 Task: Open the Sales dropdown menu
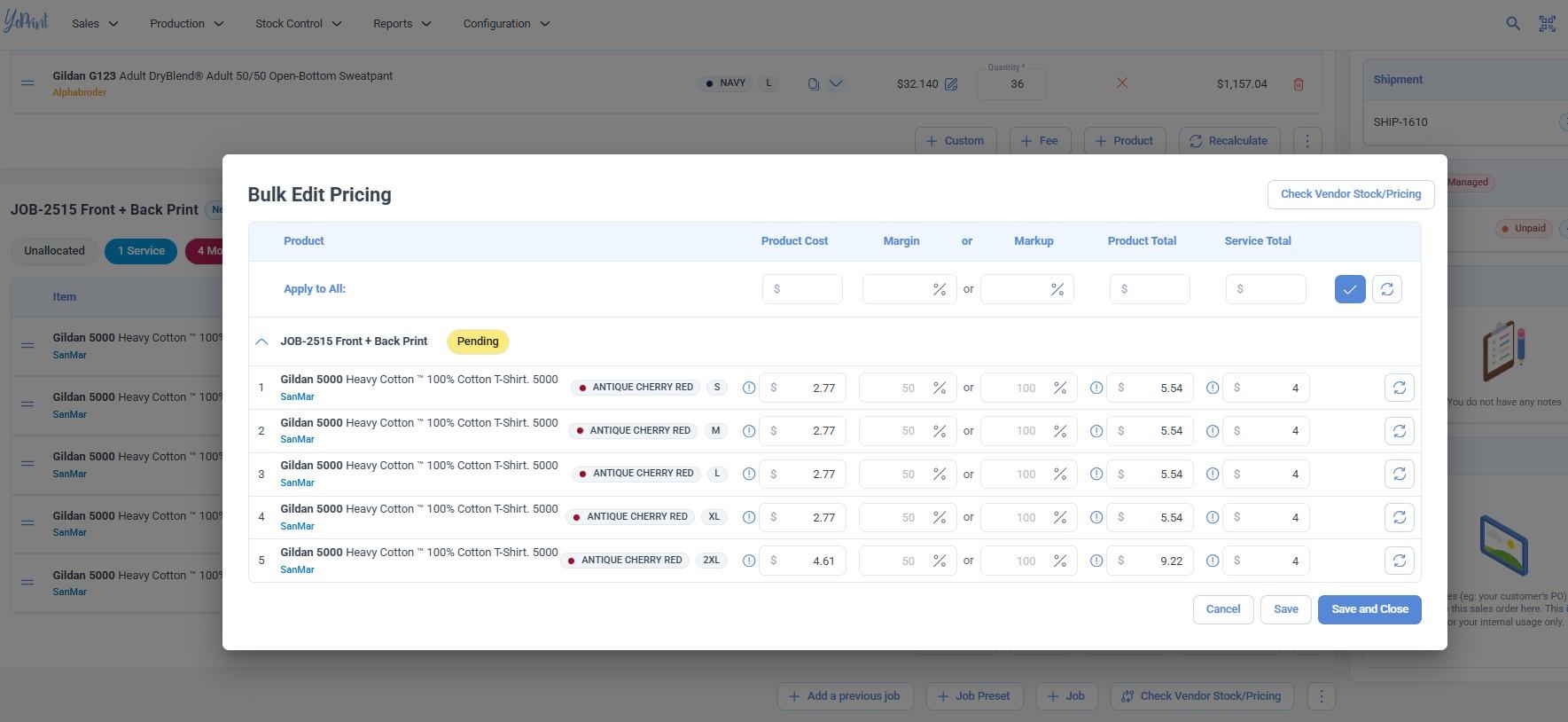tap(95, 24)
